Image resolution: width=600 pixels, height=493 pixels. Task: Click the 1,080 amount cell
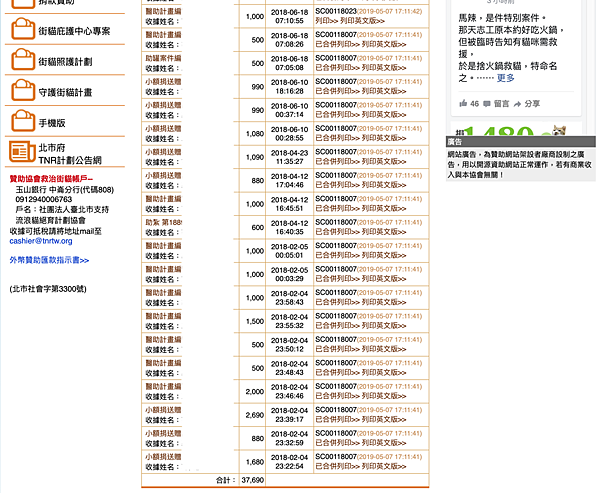tap(254, 134)
